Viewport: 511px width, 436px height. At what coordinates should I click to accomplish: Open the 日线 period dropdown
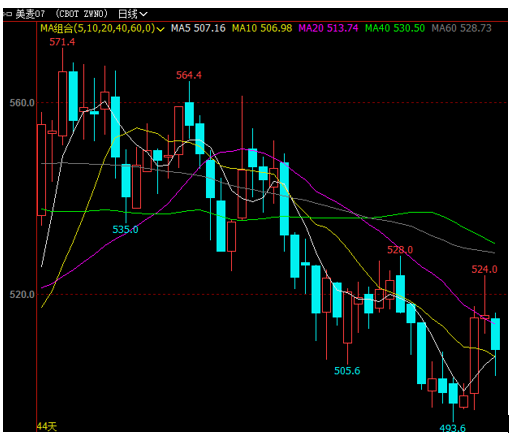133,14
